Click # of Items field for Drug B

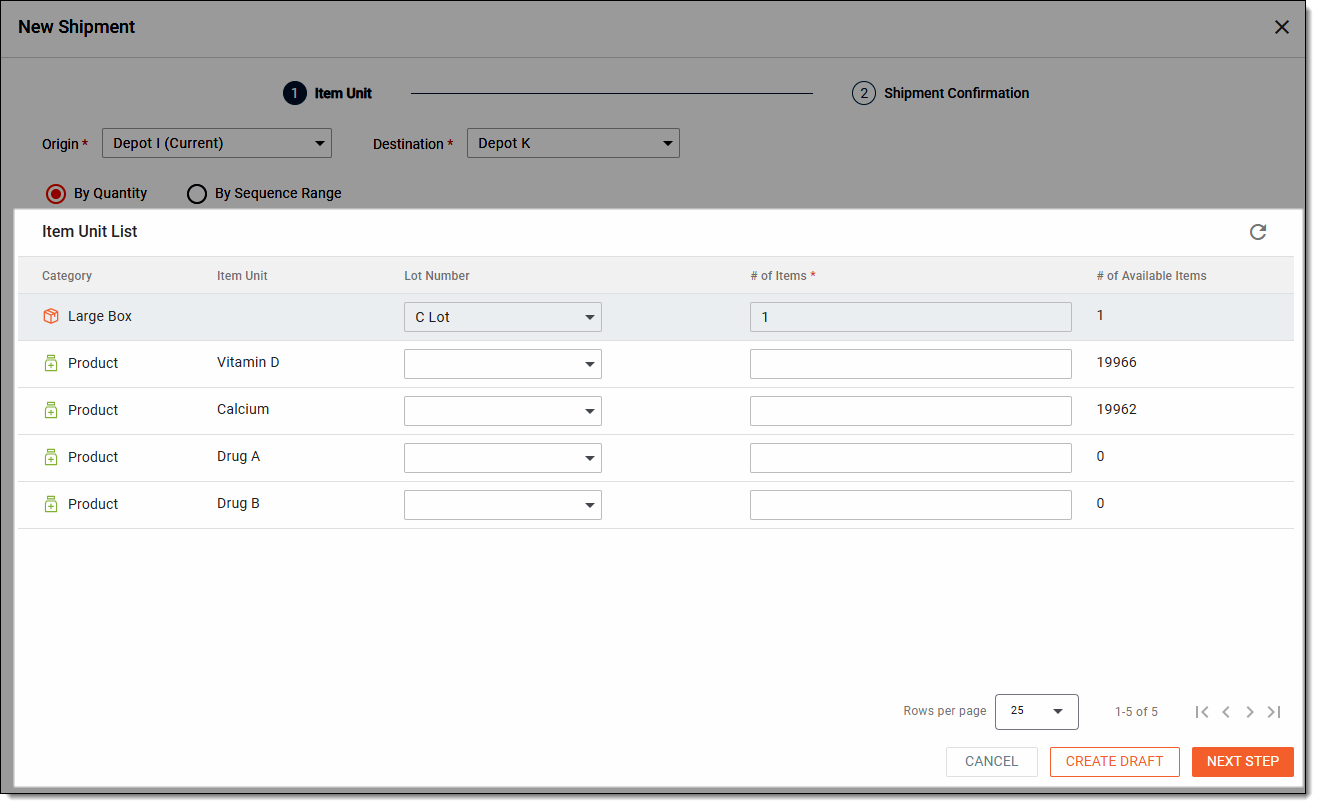(911, 505)
